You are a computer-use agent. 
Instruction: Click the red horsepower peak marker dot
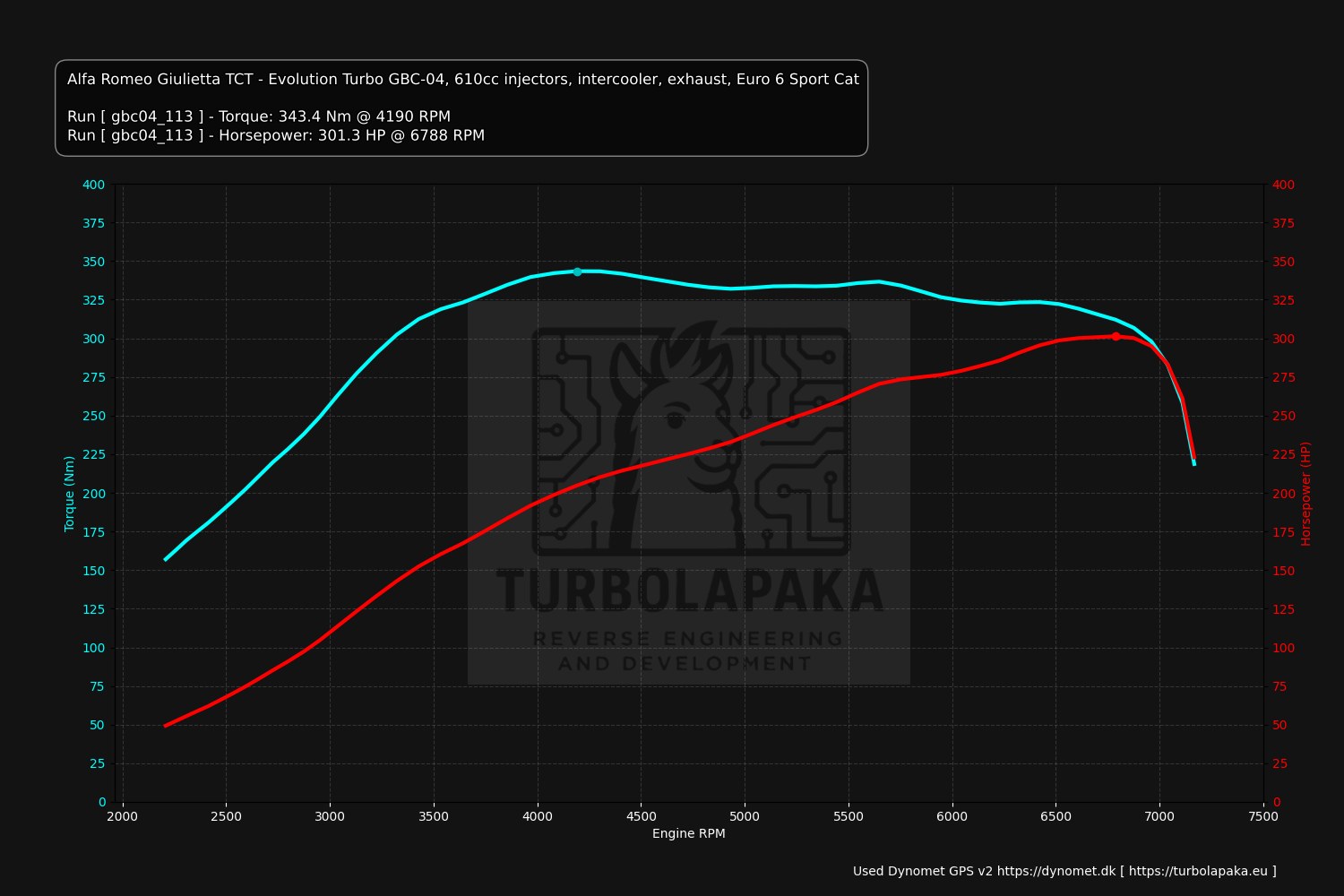(x=1116, y=337)
